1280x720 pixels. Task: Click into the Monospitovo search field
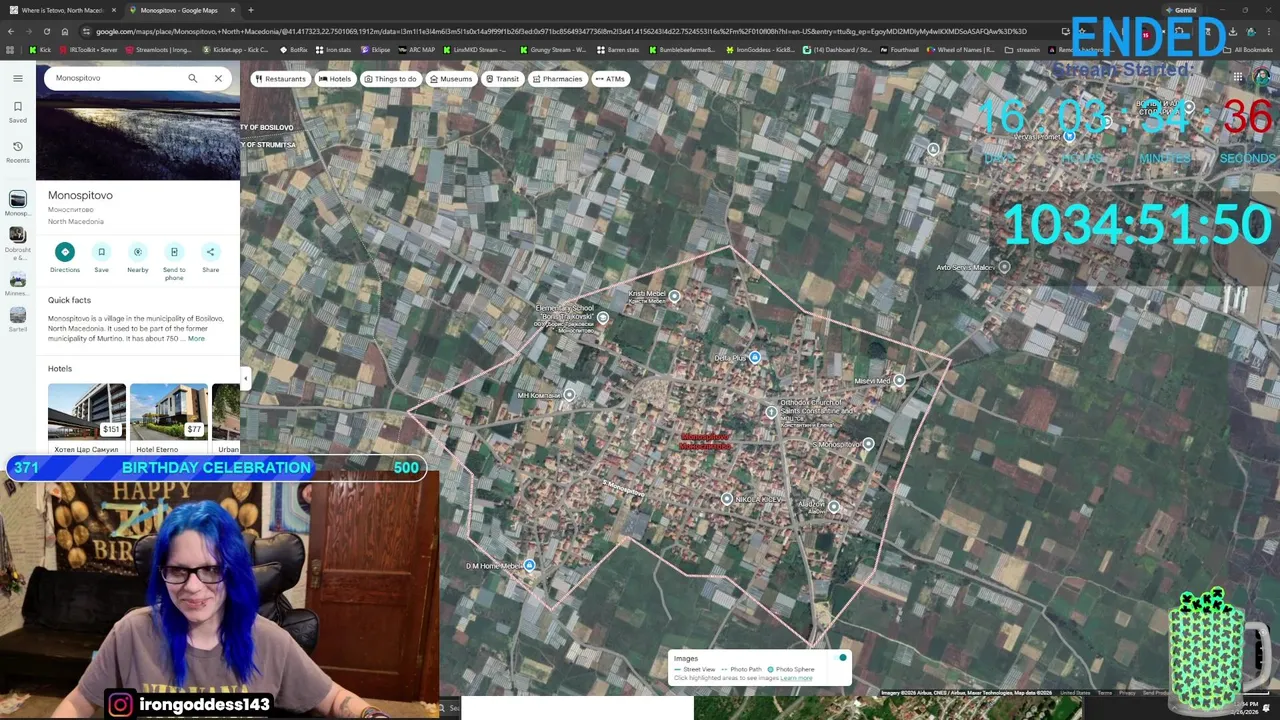coord(115,78)
